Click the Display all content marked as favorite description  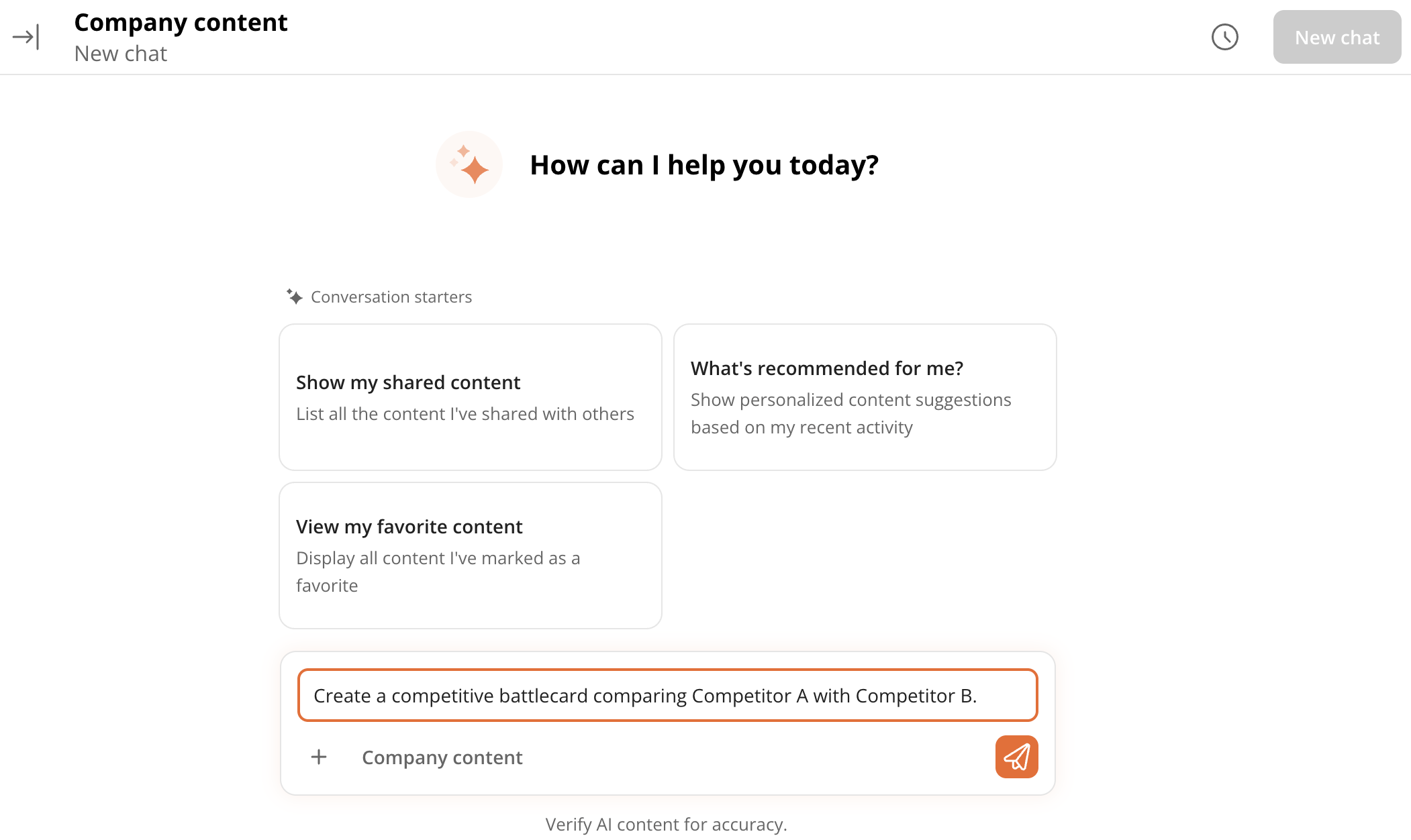pos(438,572)
